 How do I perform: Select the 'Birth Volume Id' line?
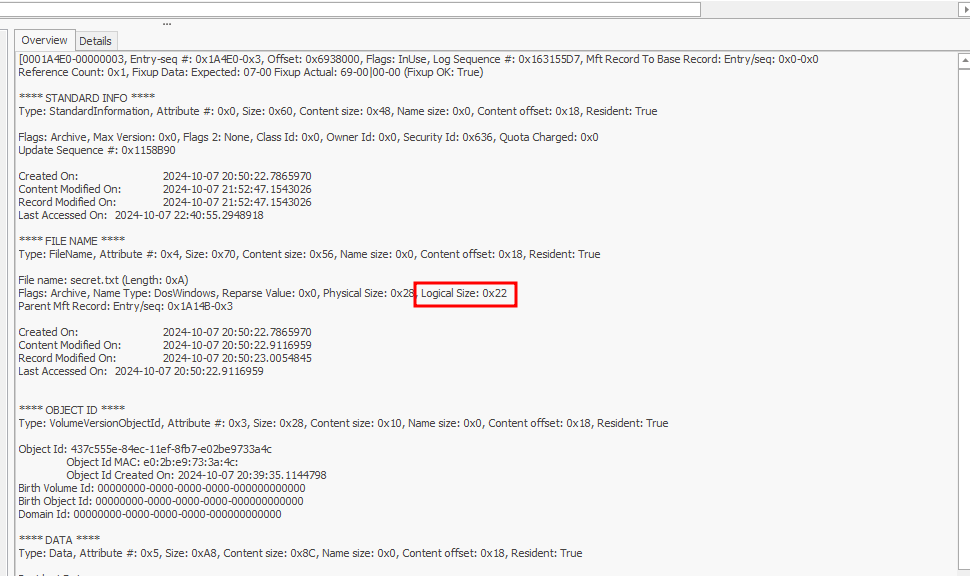coord(162,488)
